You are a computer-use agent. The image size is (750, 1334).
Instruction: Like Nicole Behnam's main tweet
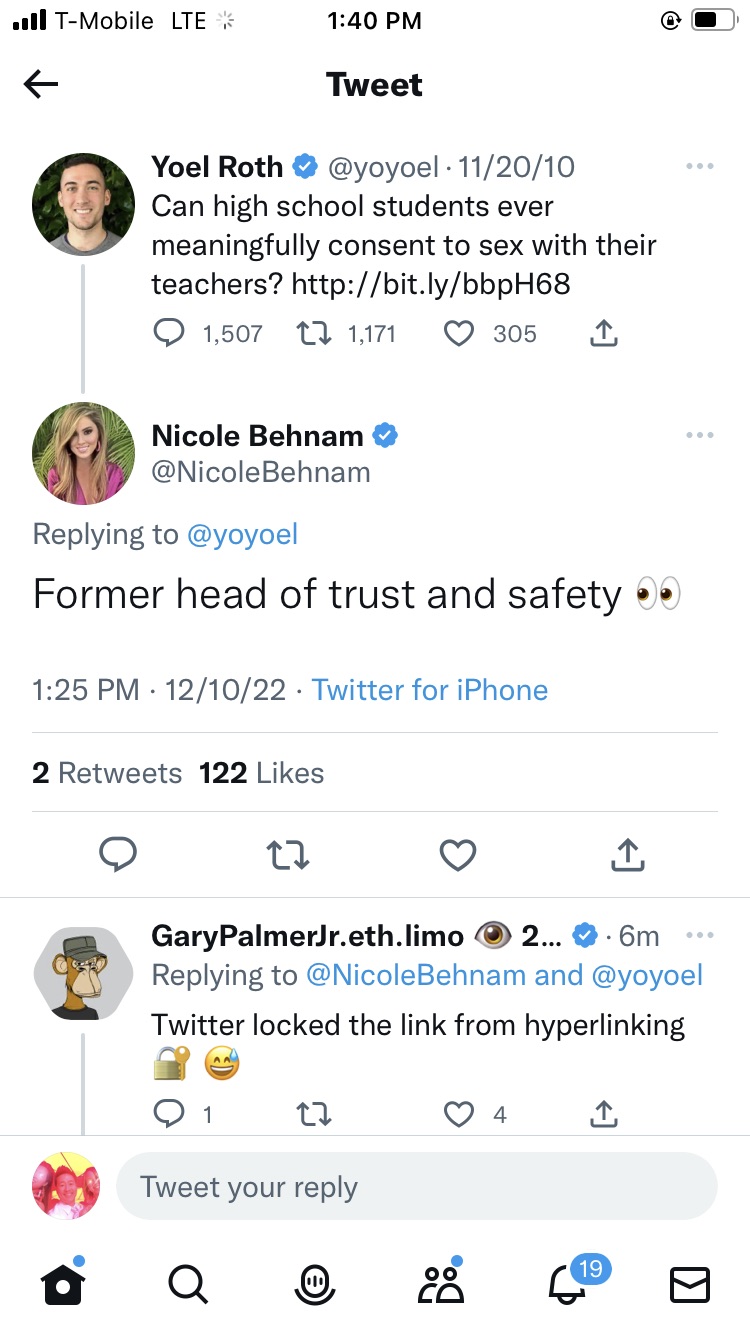pos(458,854)
